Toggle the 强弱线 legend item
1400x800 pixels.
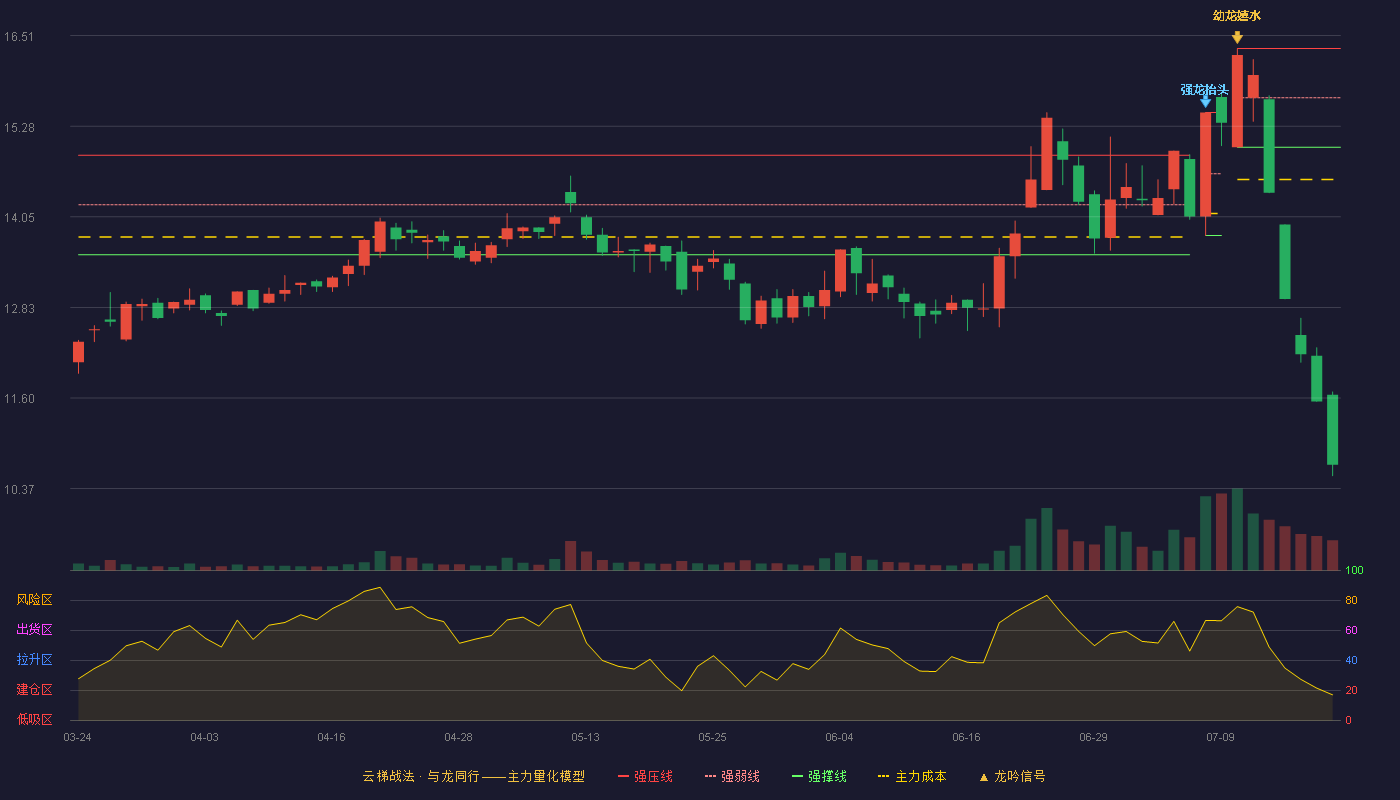tap(733, 776)
